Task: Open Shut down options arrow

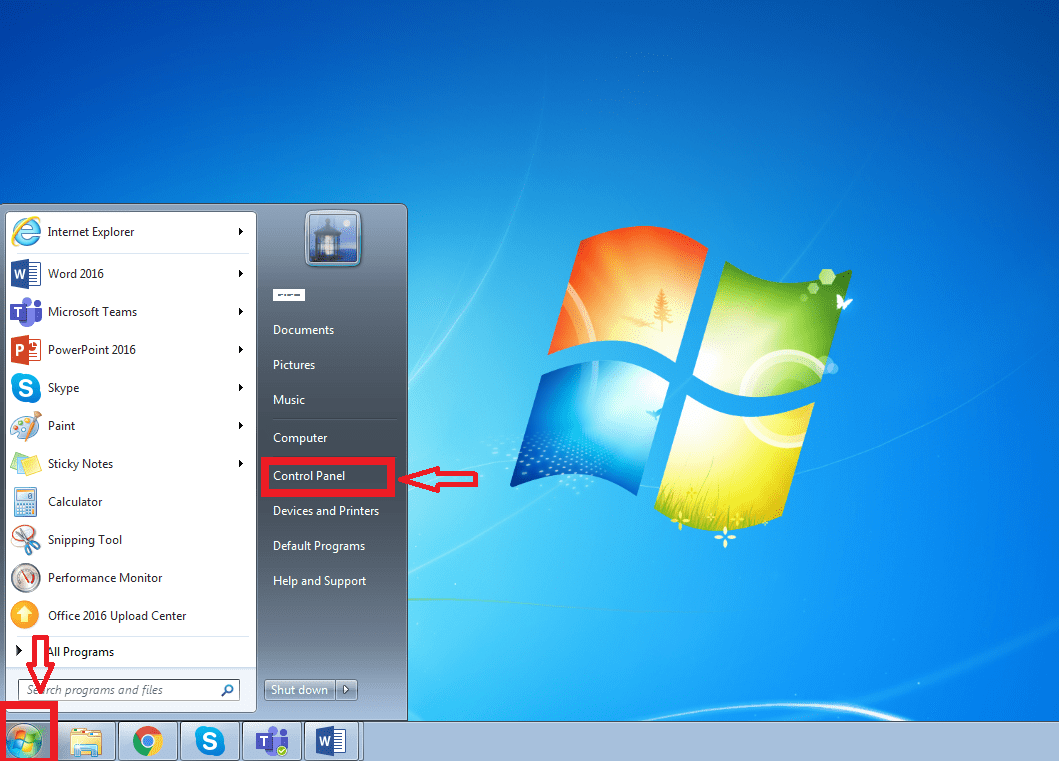Action: click(x=346, y=690)
